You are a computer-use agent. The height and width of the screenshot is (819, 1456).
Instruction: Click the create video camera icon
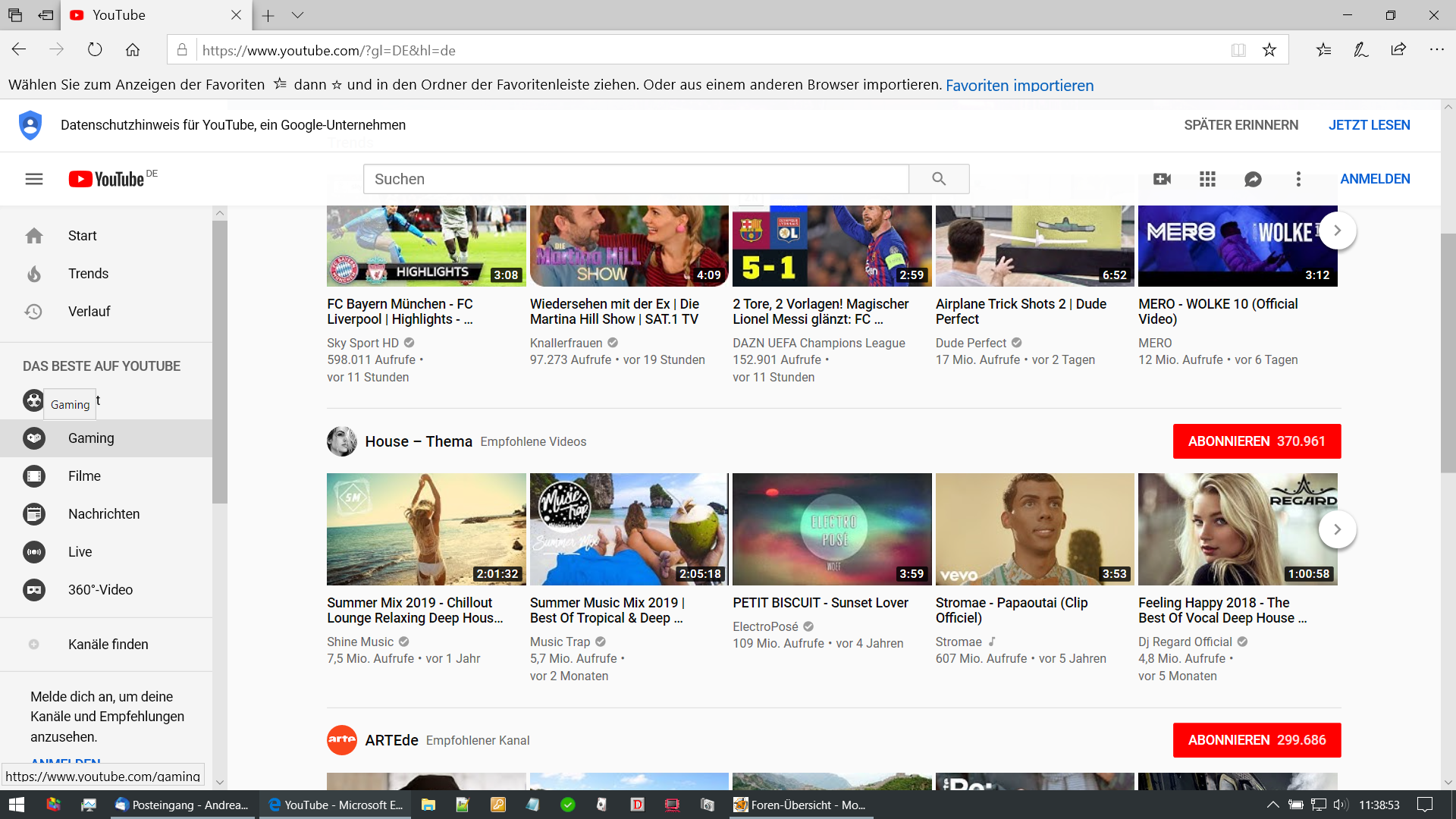coord(1162,179)
